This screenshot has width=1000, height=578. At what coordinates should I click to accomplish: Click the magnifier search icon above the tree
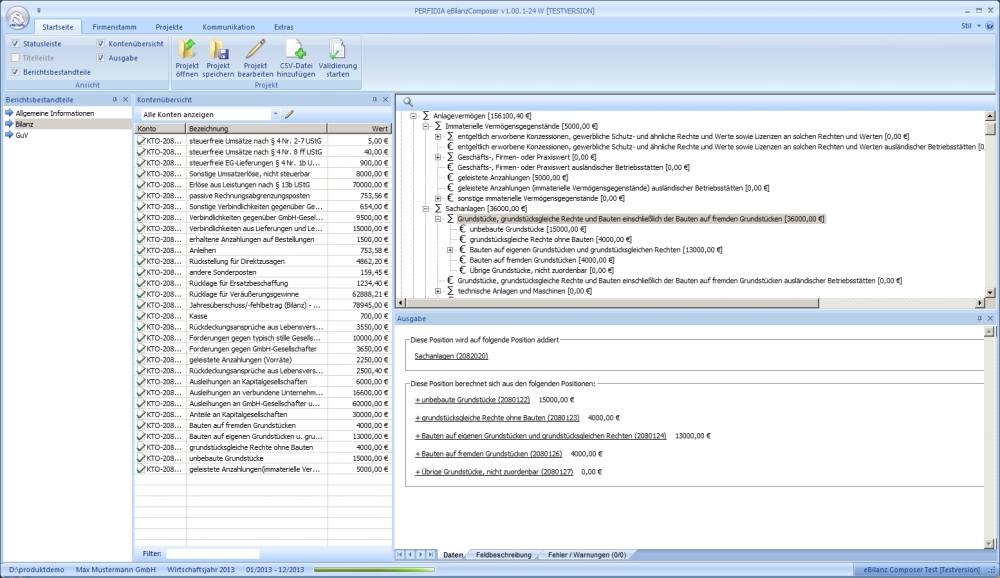408,102
